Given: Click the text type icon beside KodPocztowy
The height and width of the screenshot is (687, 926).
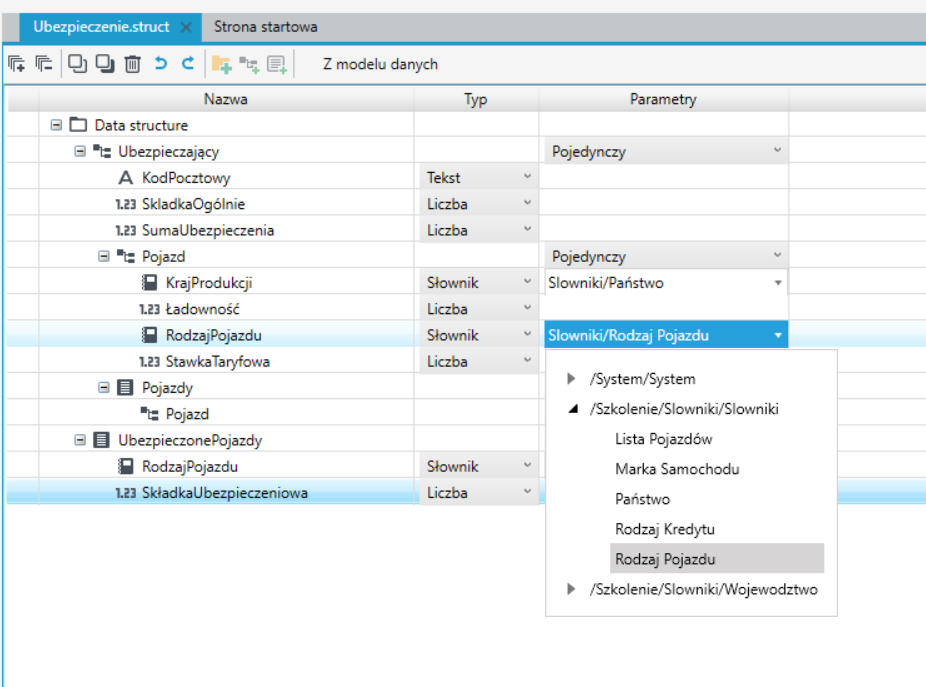Looking at the screenshot, I should [x=125, y=178].
